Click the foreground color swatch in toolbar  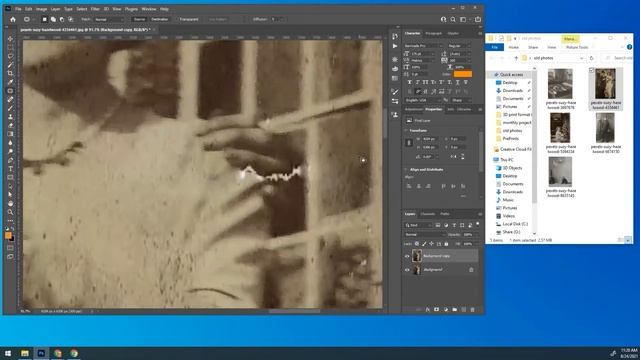[8, 236]
